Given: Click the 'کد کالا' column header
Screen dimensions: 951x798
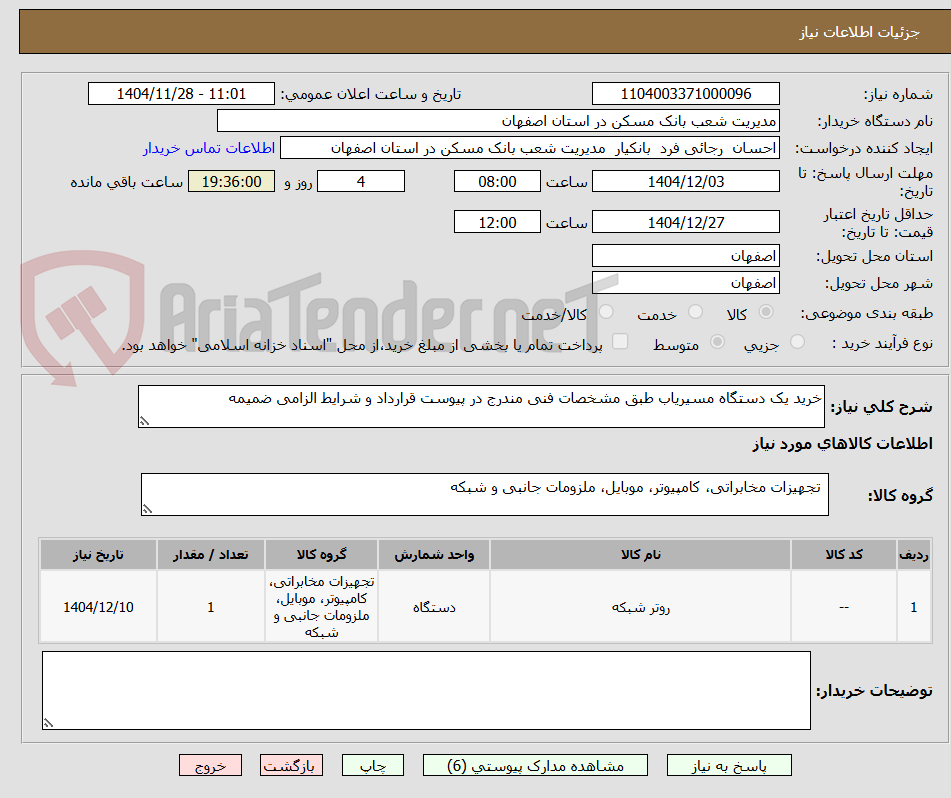Looking at the screenshot, I should click(x=844, y=554).
